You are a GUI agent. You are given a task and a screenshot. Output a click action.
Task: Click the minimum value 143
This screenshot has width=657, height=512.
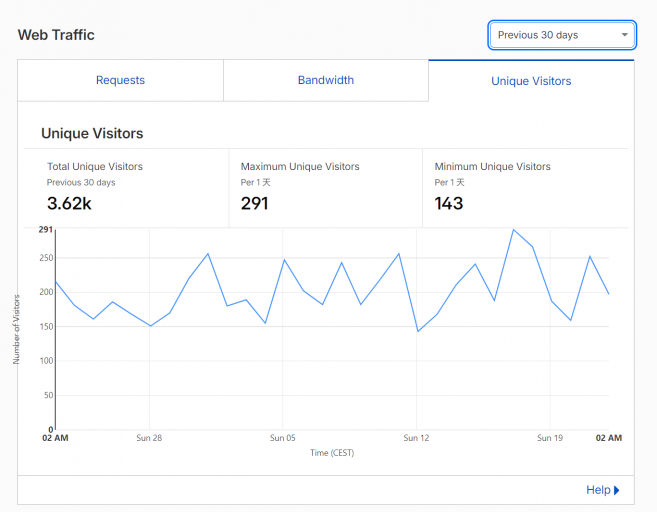449,204
